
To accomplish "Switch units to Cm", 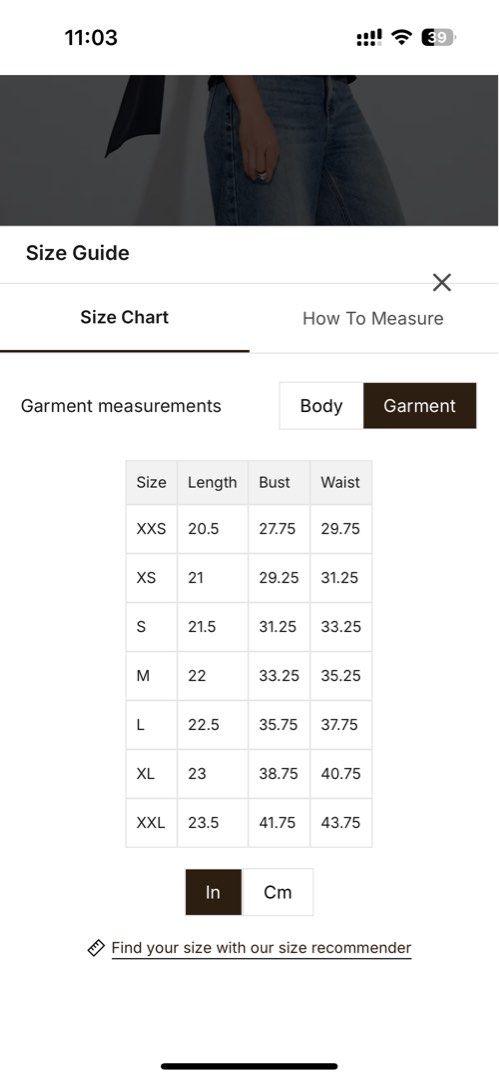I will tap(278, 892).
